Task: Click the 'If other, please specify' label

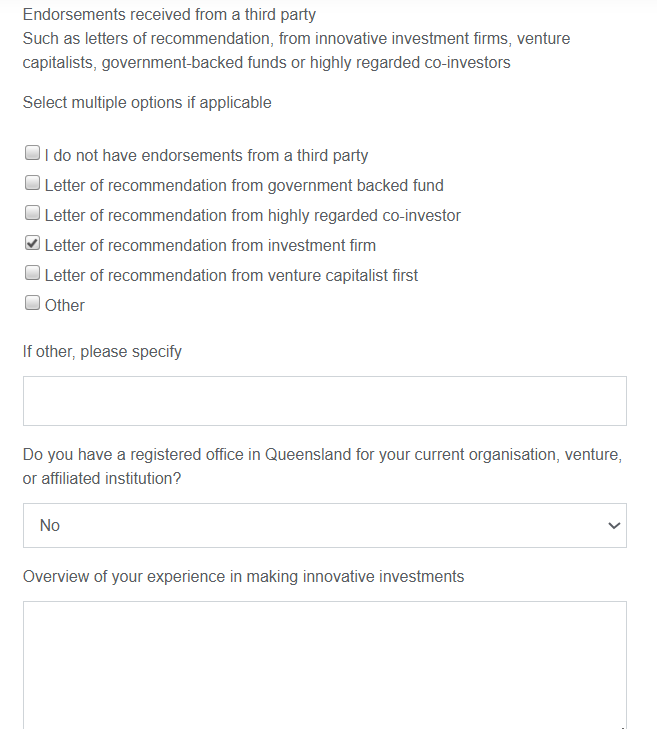Action: tap(102, 352)
